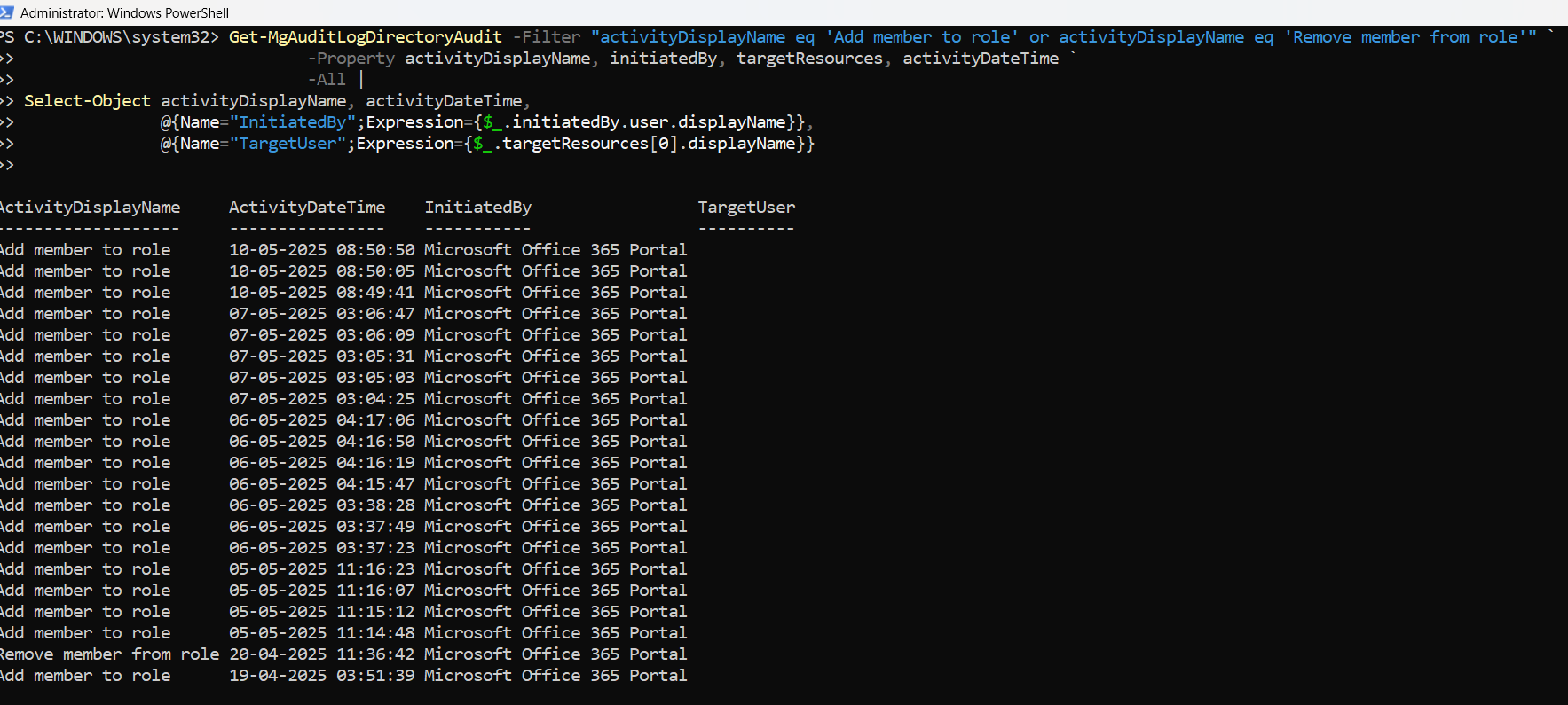Click the PowerShell icon in title bar
Viewport: 1568px width, 705px height.
[x=7, y=12]
